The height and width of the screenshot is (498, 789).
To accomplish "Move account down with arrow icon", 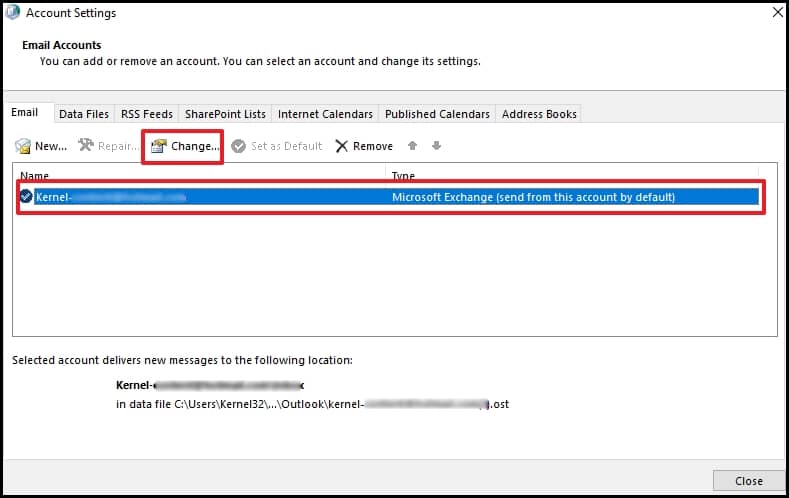I will [436, 146].
